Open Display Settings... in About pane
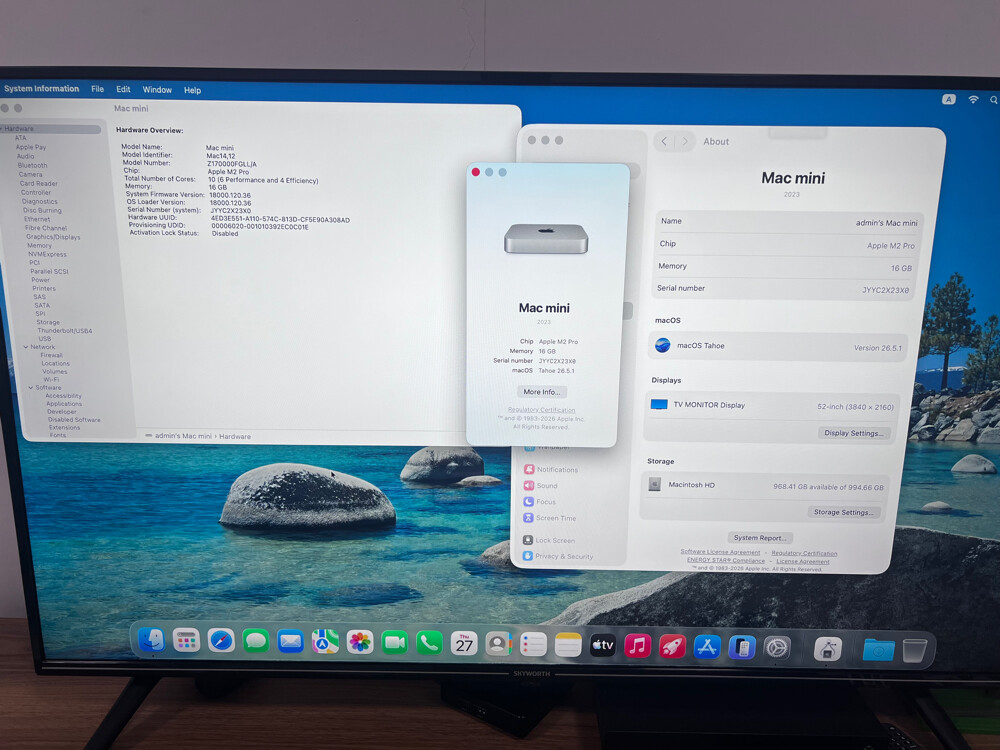Viewport: 1000px width, 750px height. [853, 433]
